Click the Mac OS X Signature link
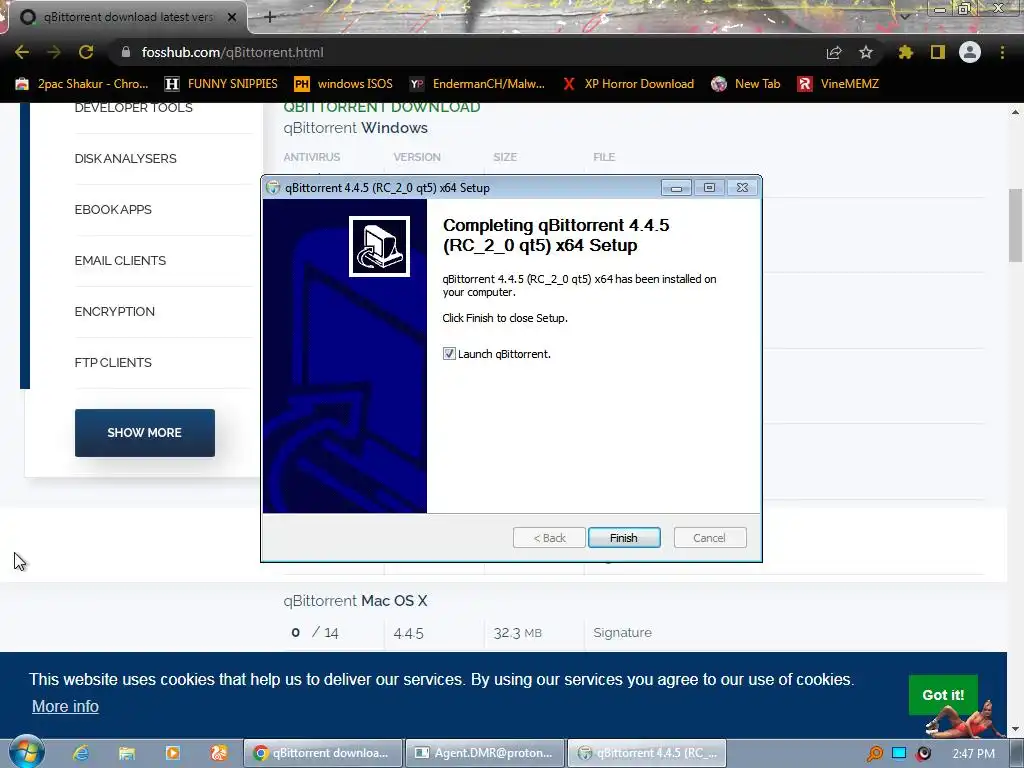 pyautogui.click(x=622, y=632)
